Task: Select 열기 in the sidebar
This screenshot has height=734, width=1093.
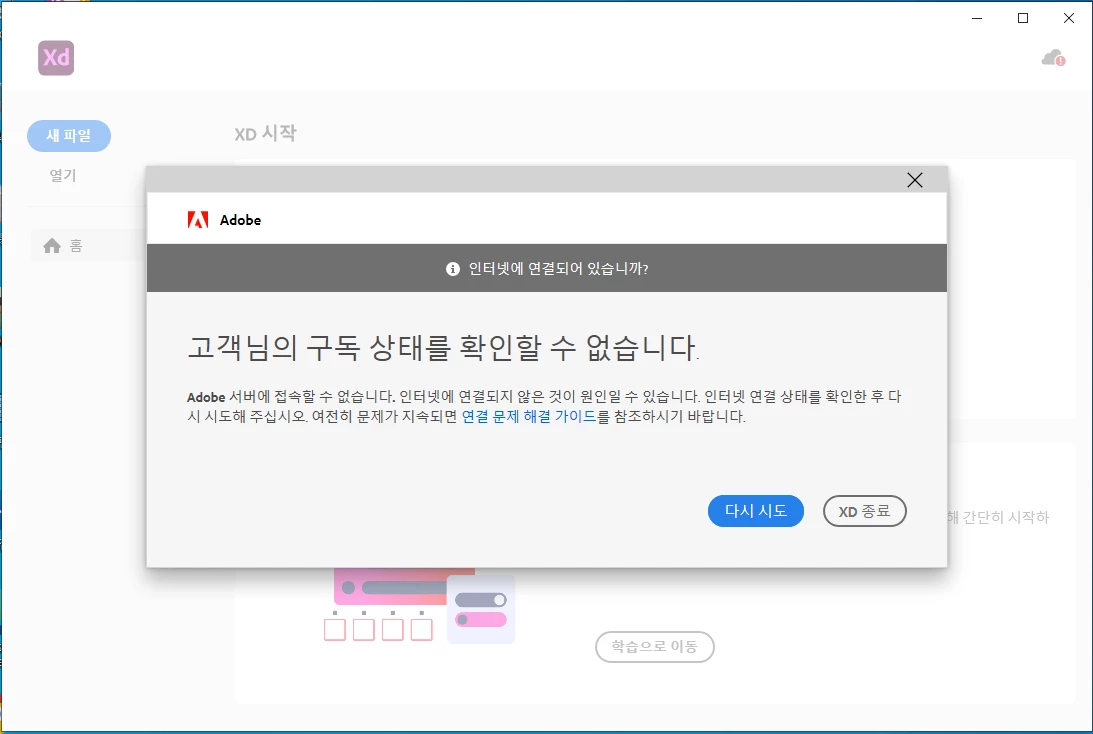Action: 63,176
